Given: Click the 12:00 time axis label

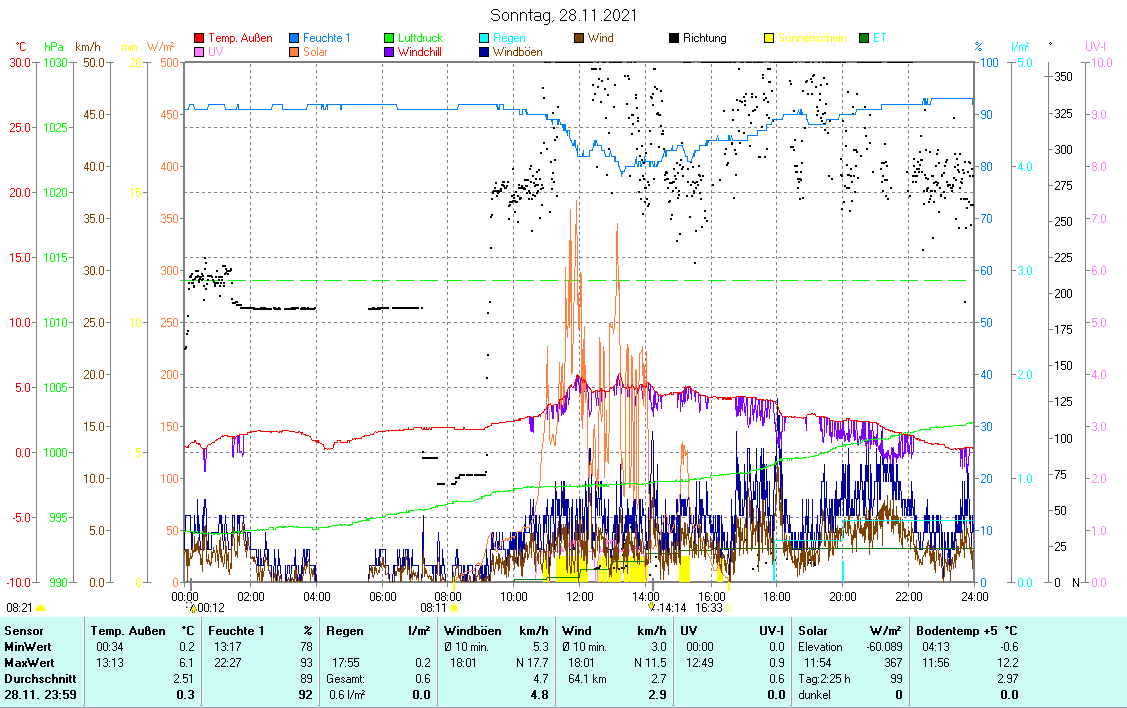Looking at the screenshot, I should [x=580, y=596].
